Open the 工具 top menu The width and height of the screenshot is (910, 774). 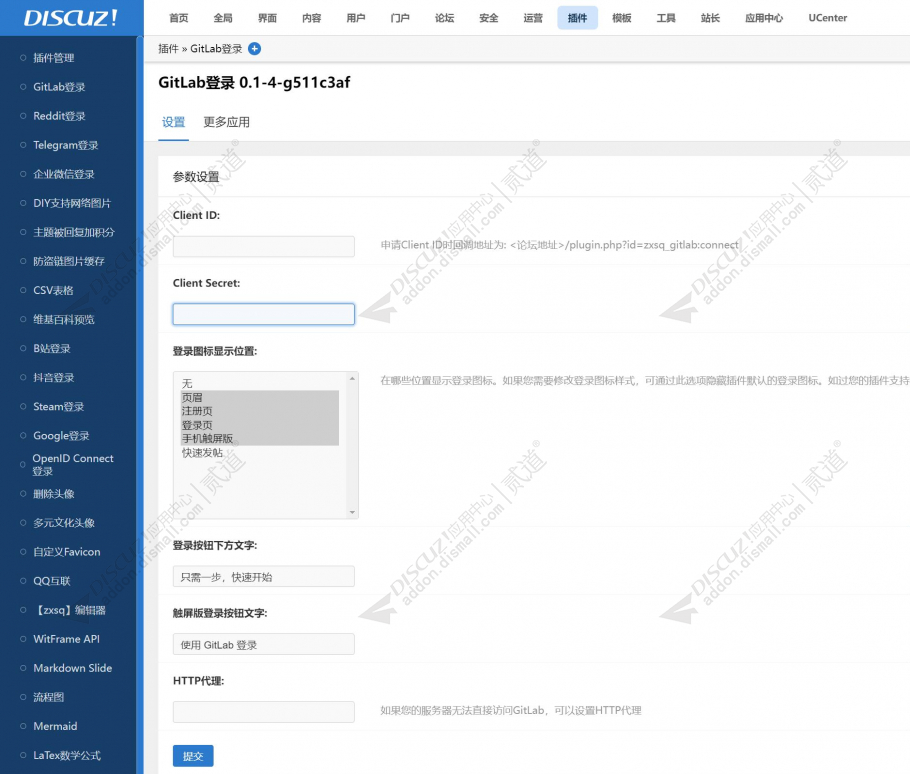666,18
